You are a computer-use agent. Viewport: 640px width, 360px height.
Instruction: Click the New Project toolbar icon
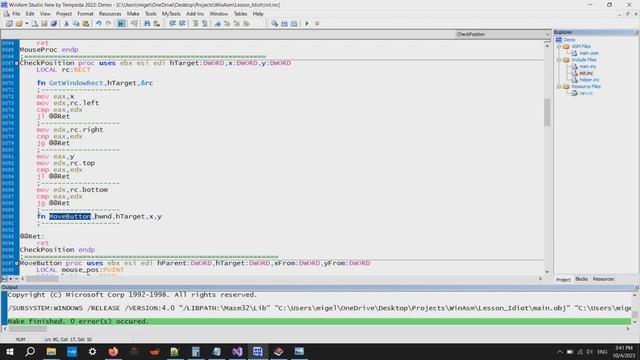click(9, 24)
